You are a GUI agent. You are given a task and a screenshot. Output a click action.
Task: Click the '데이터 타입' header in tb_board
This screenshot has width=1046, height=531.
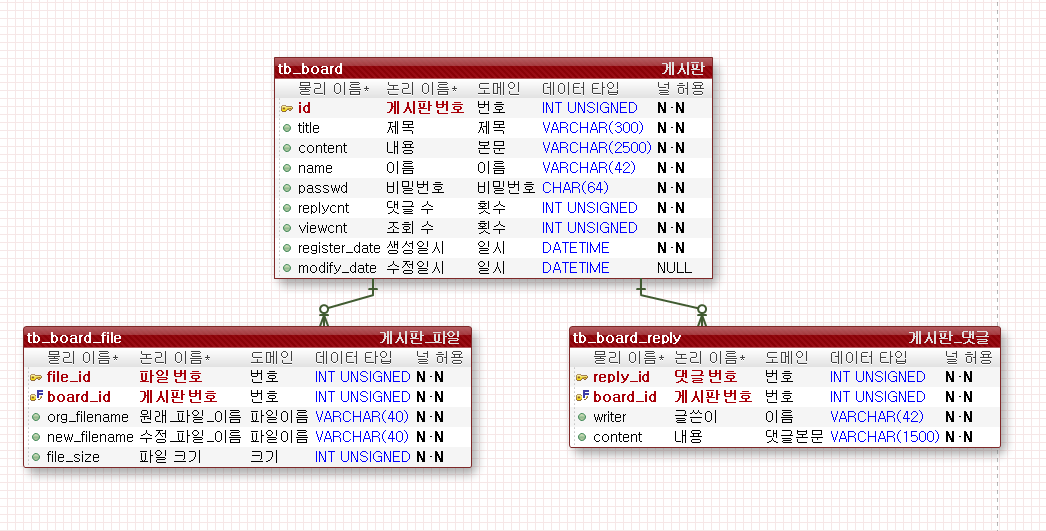tap(580, 89)
